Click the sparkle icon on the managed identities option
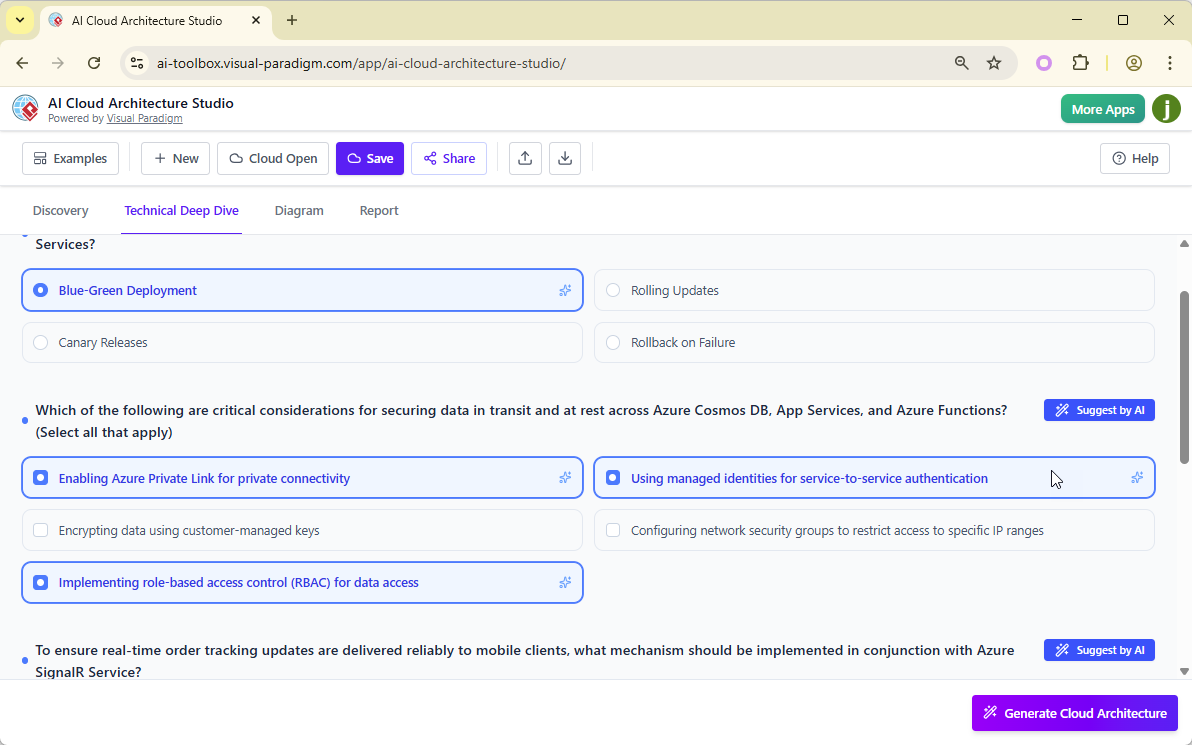 1137,478
